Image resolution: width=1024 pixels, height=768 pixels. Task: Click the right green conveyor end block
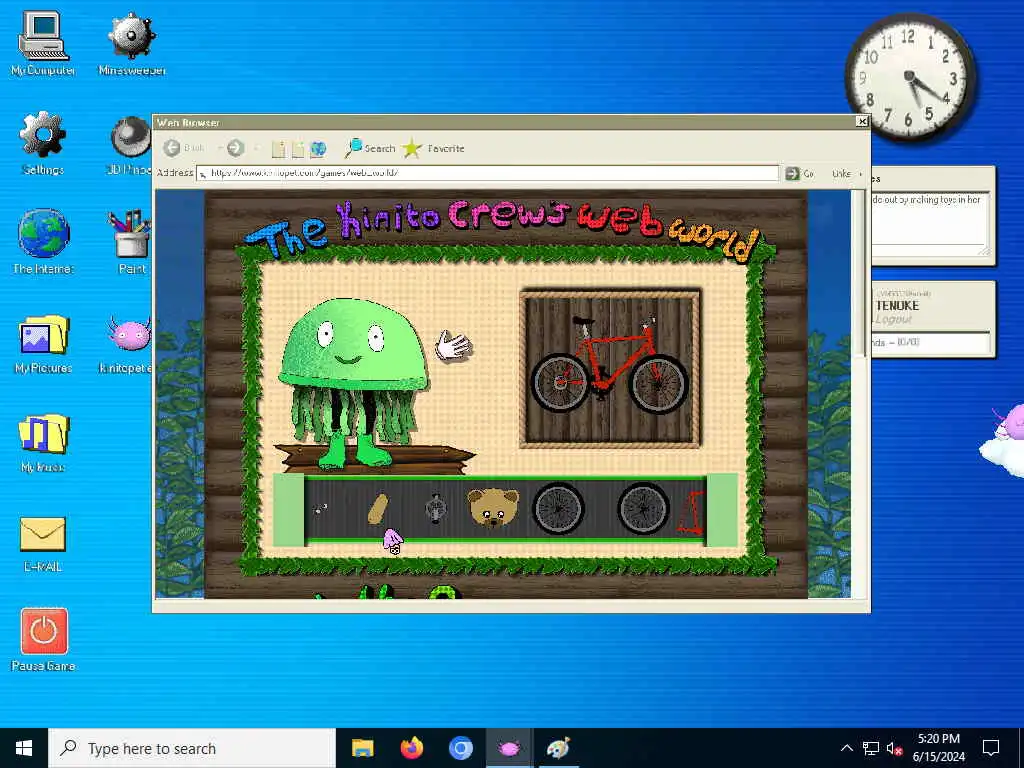click(x=722, y=509)
